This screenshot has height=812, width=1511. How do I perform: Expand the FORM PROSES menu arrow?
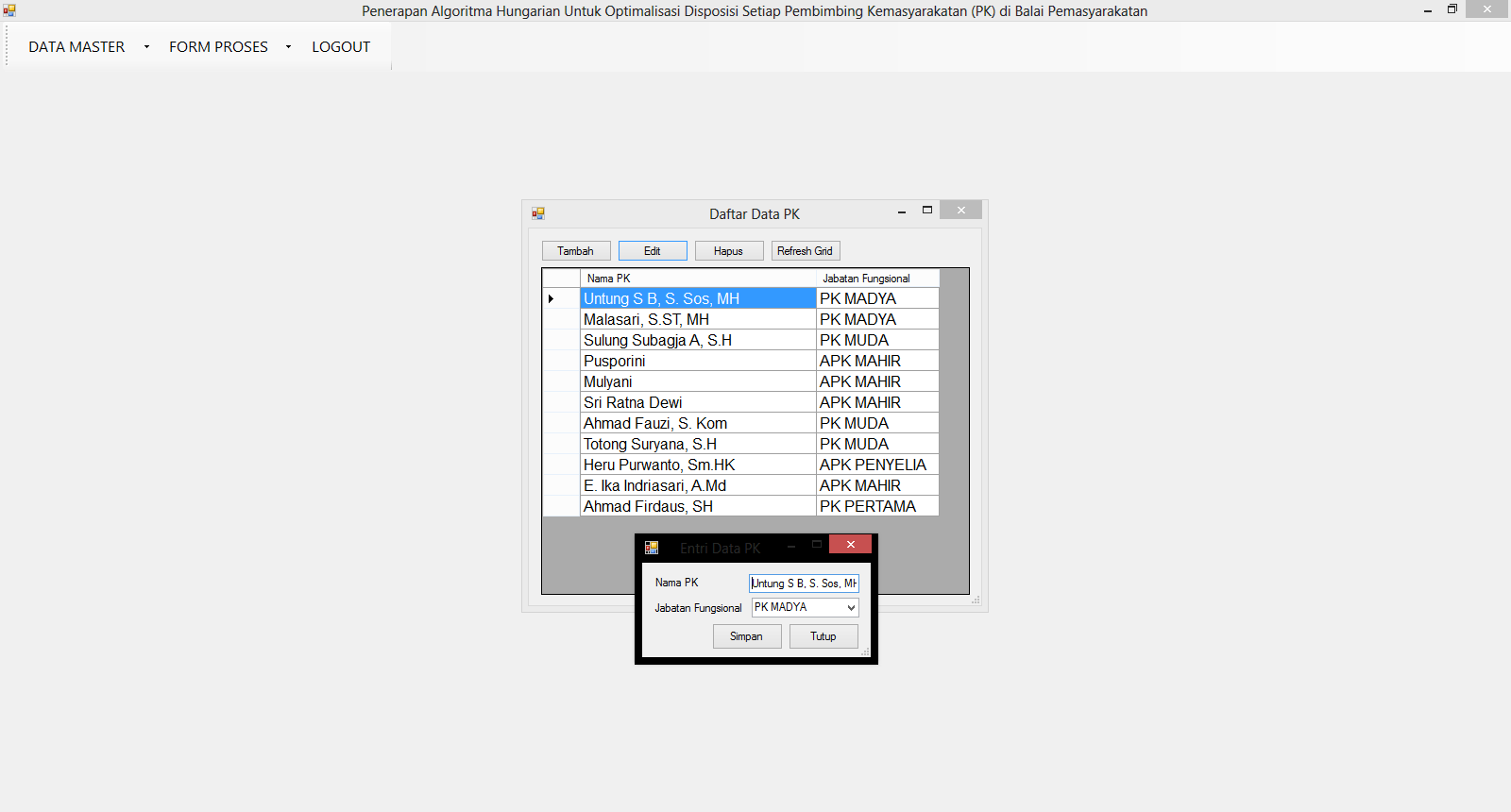pyautogui.click(x=288, y=47)
